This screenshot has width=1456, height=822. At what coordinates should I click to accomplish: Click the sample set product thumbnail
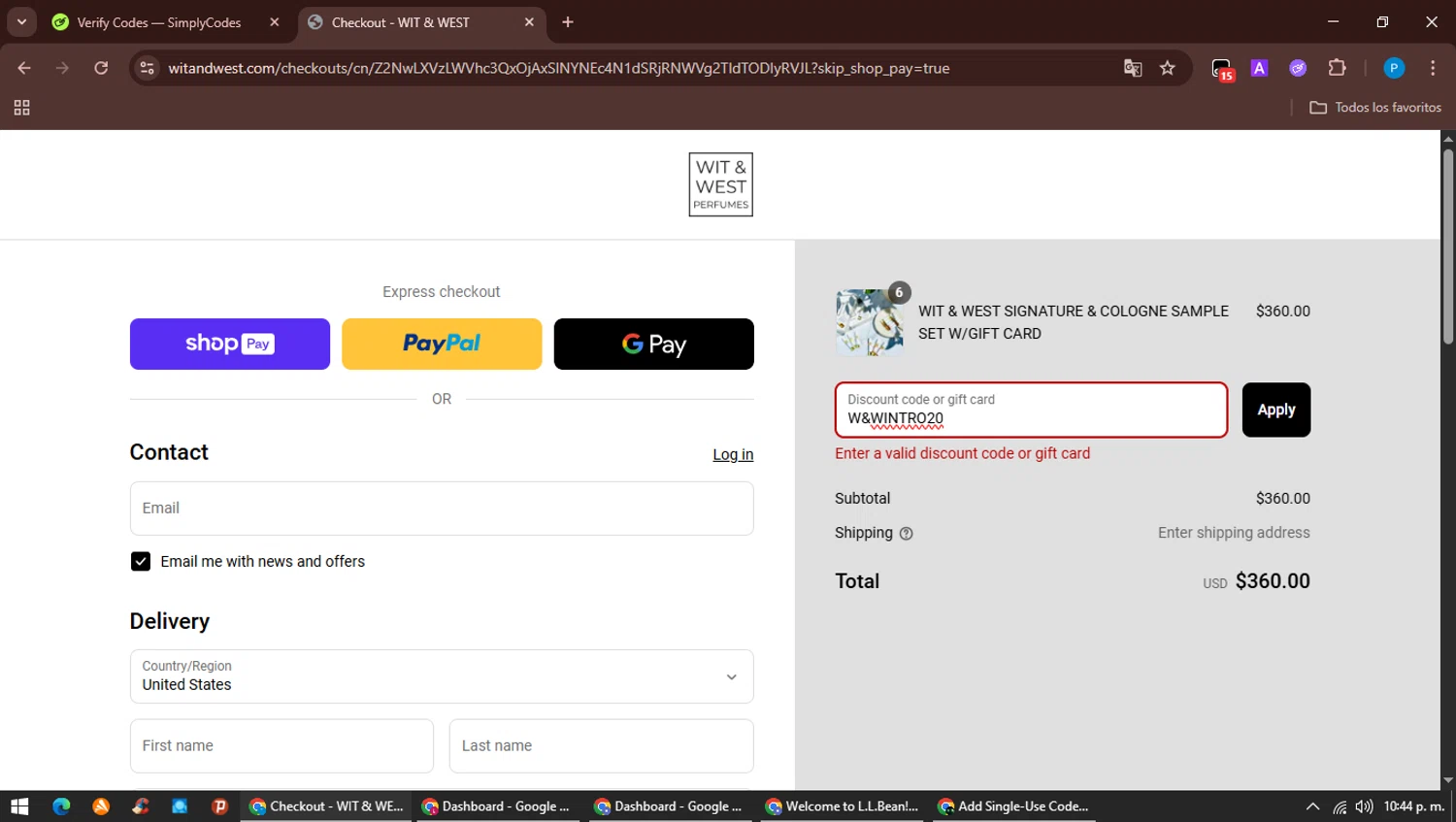(x=869, y=322)
